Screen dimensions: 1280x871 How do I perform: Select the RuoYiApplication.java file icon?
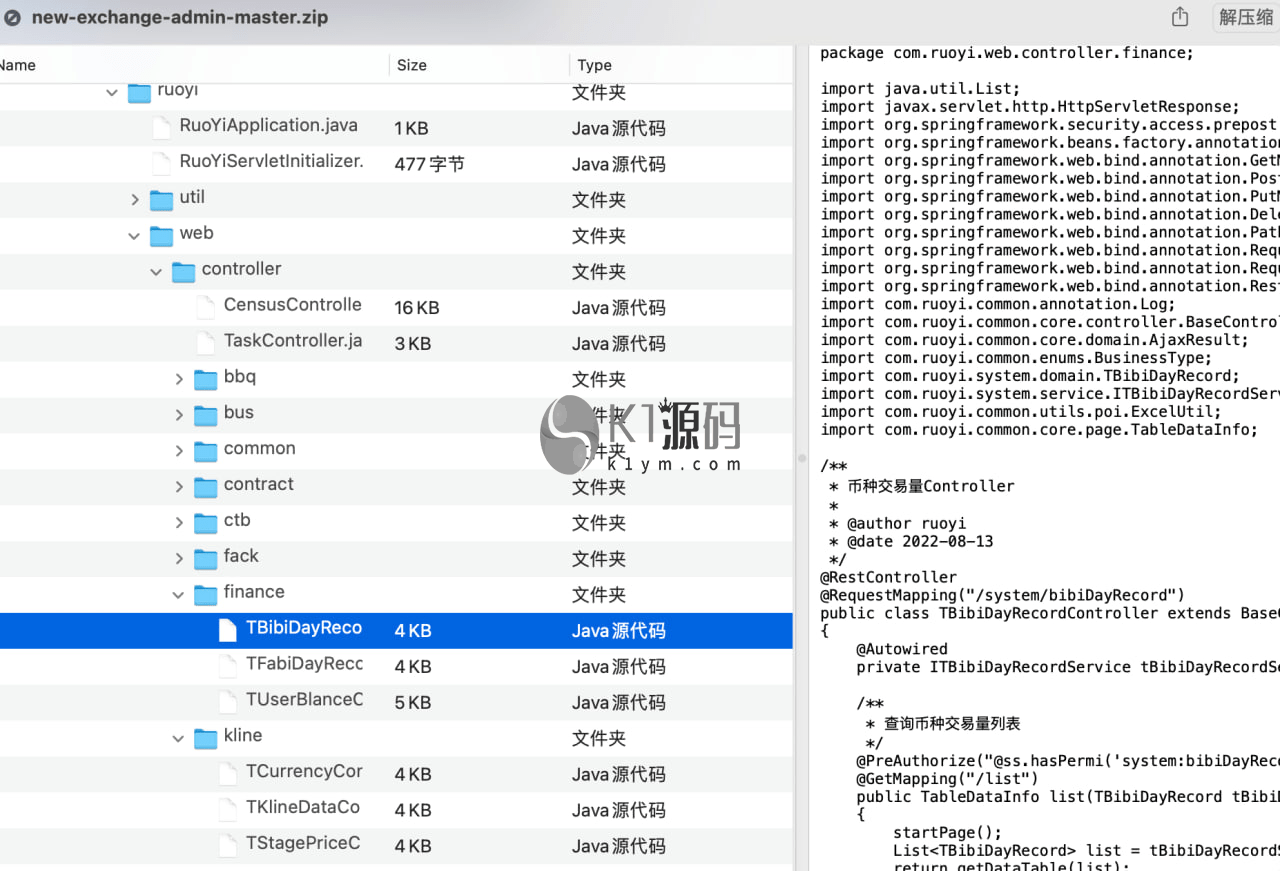coord(161,128)
